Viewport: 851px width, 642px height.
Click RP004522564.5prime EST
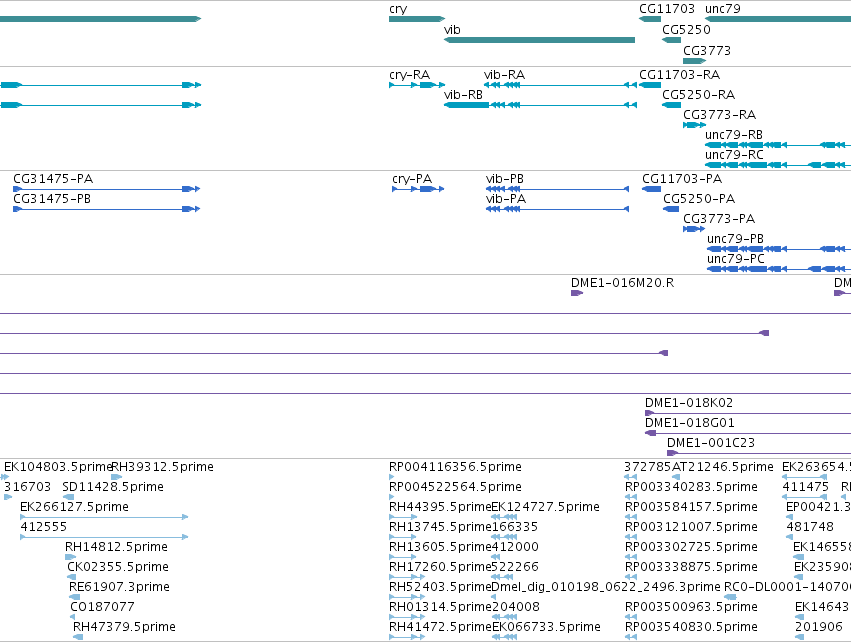click(x=392, y=497)
